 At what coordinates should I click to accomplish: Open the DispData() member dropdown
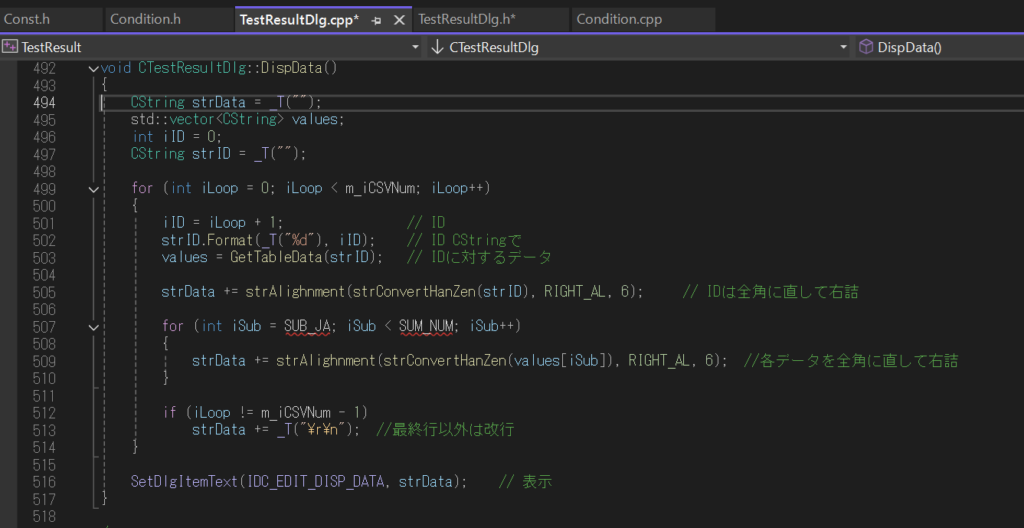click(1014, 47)
